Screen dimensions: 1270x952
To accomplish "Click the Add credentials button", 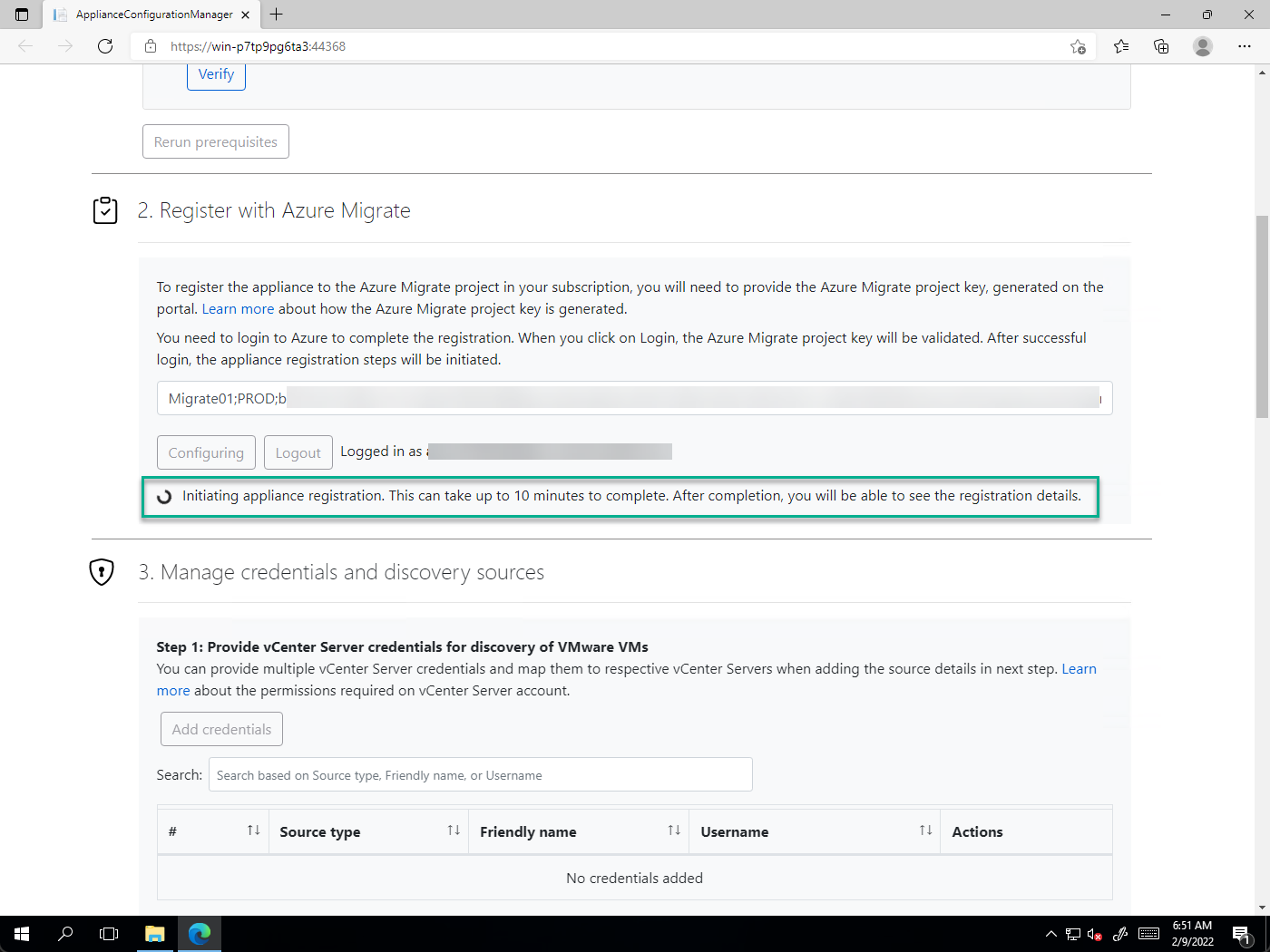I will [x=221, y=729].
